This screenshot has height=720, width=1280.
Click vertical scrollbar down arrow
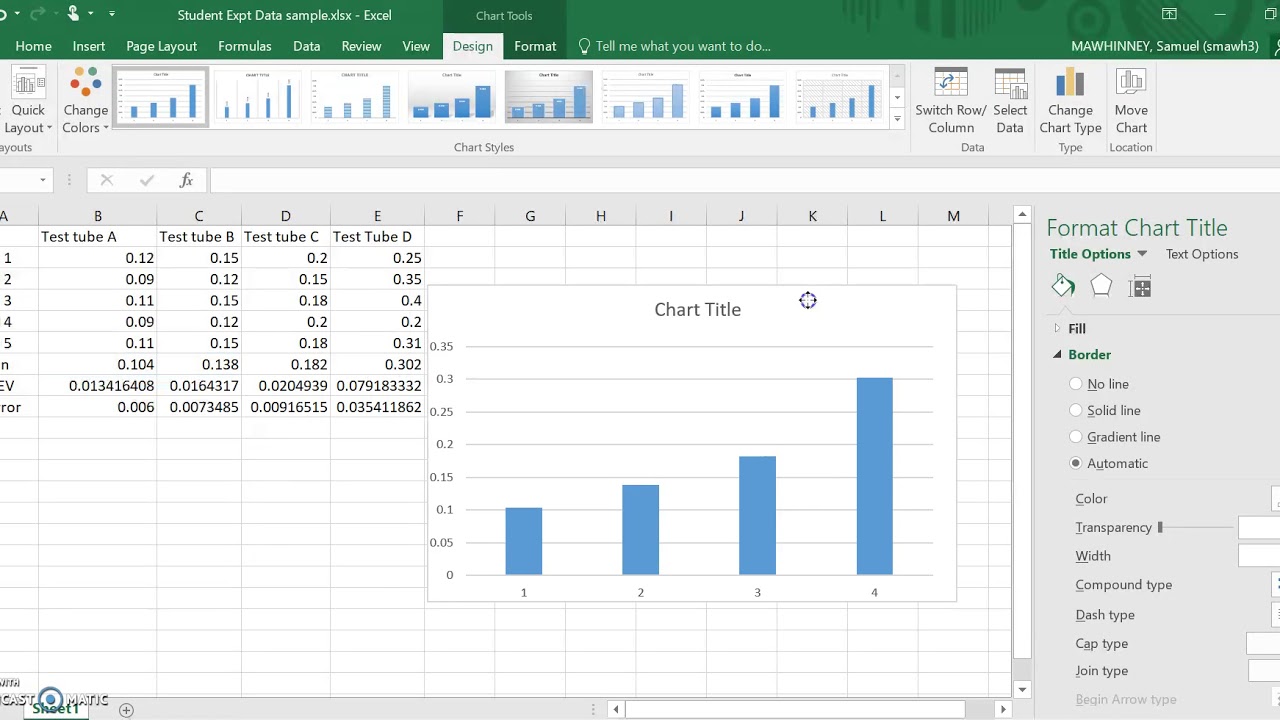(x=1022, y=689)
